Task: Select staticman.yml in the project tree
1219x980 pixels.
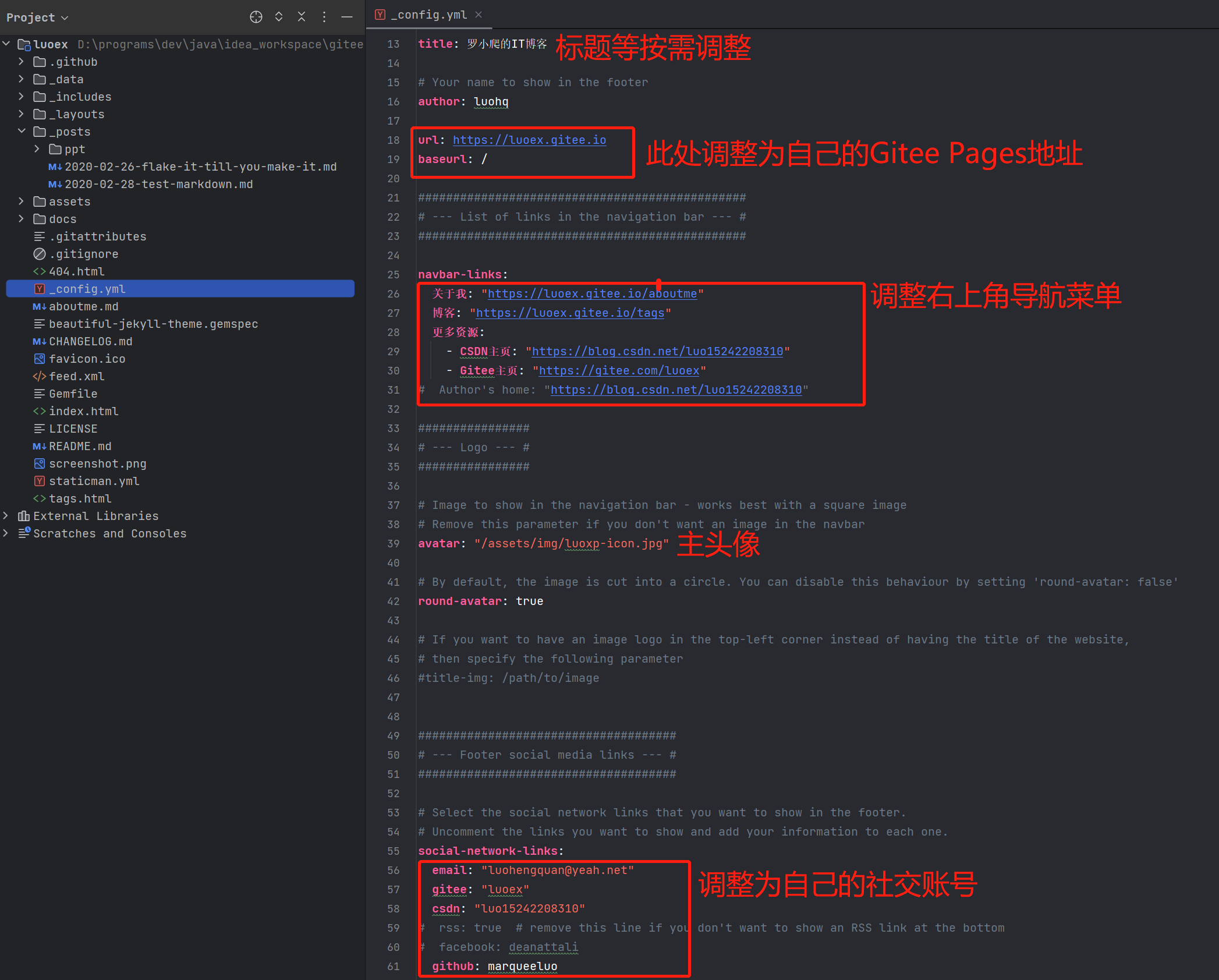Action: tap(94, 481)
